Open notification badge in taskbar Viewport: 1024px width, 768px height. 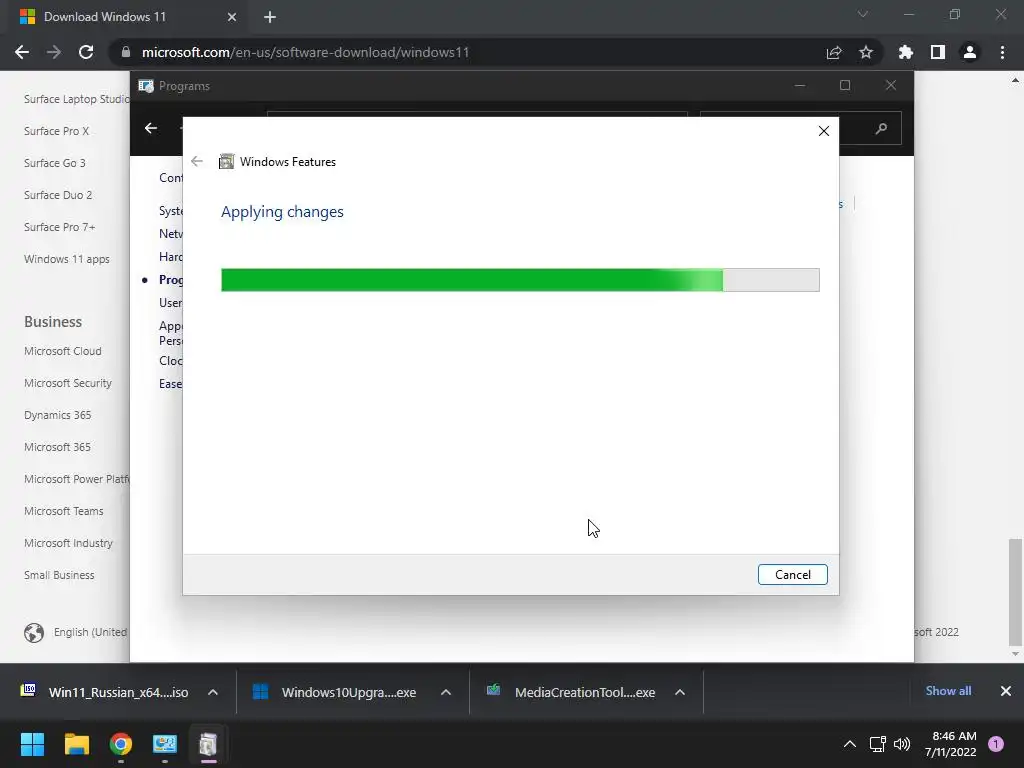click(996, 744)
